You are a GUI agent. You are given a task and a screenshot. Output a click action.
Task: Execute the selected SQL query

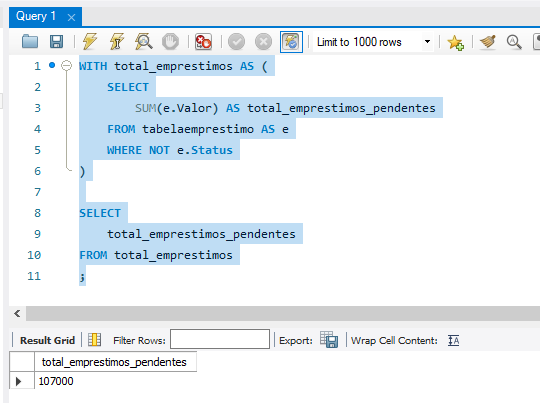click(x=90, y=42)
